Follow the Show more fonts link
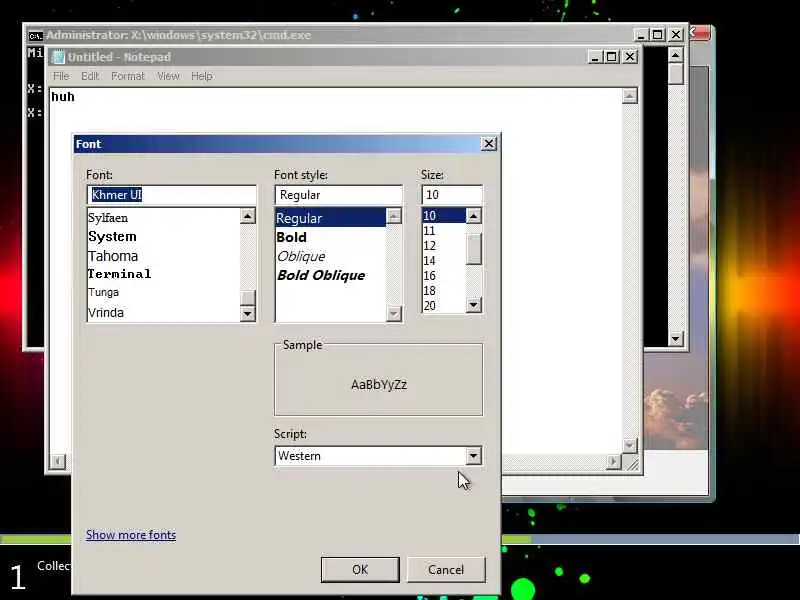 tap(131, 535)
